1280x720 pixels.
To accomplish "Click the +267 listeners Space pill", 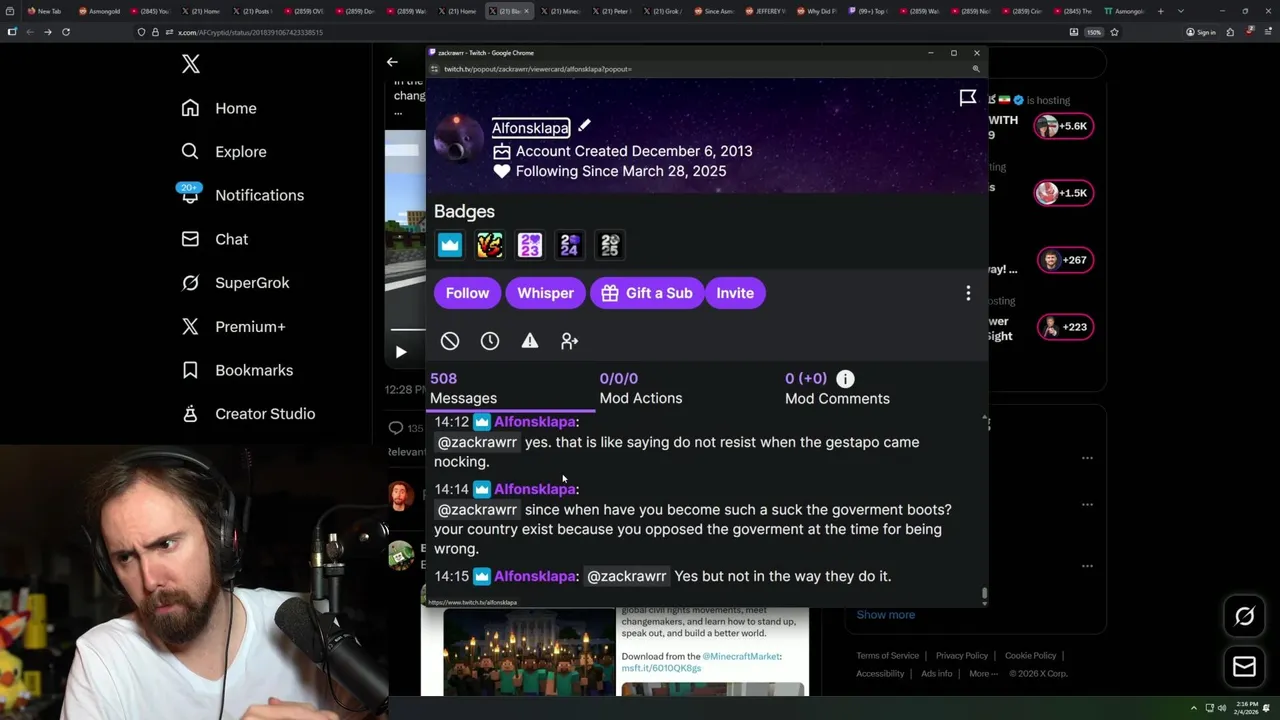I will point(1063,260).
